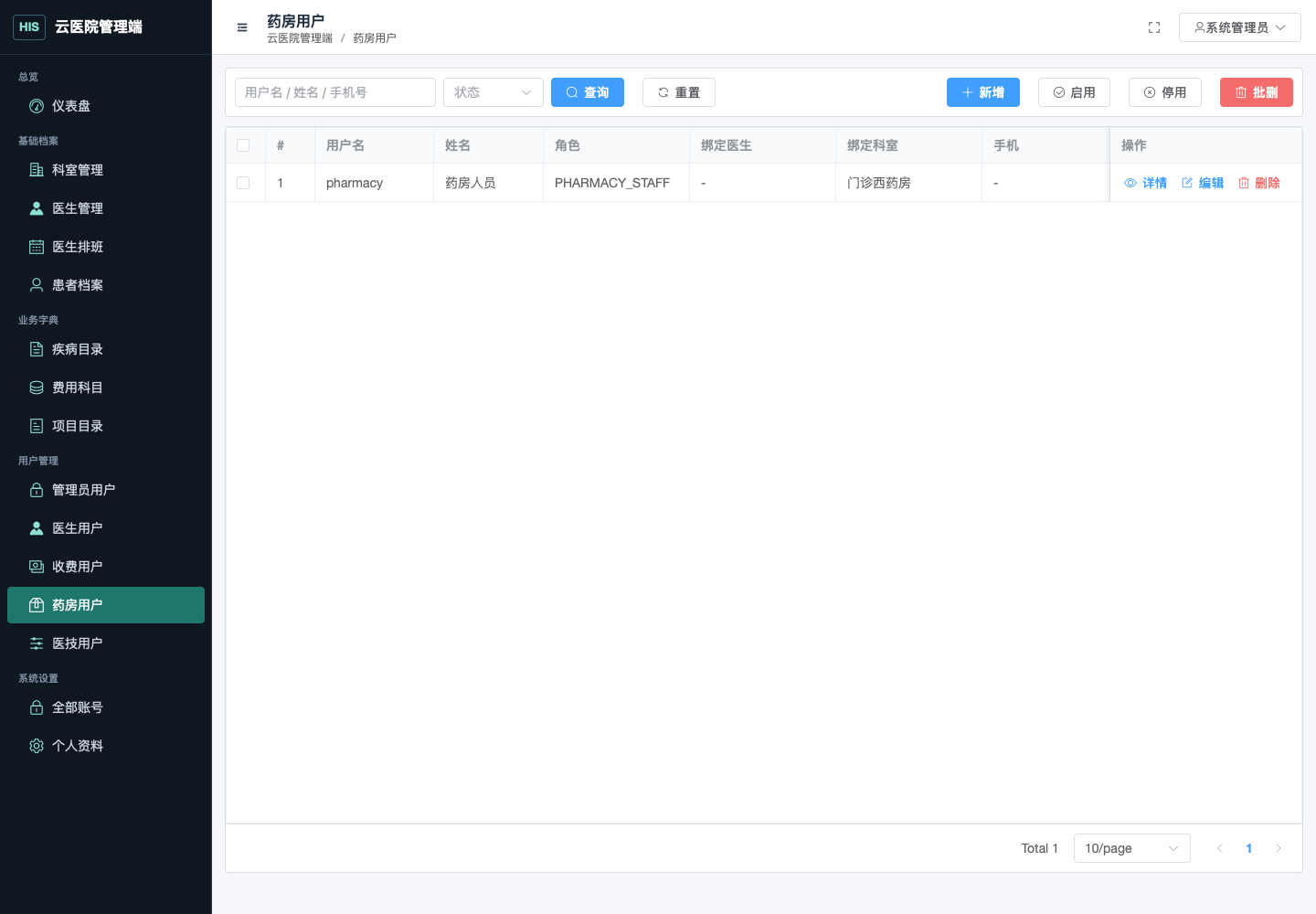Click the 管理员用户 lock icon
Viewport: 1316px width, 914px height.
tap(37, 490)
